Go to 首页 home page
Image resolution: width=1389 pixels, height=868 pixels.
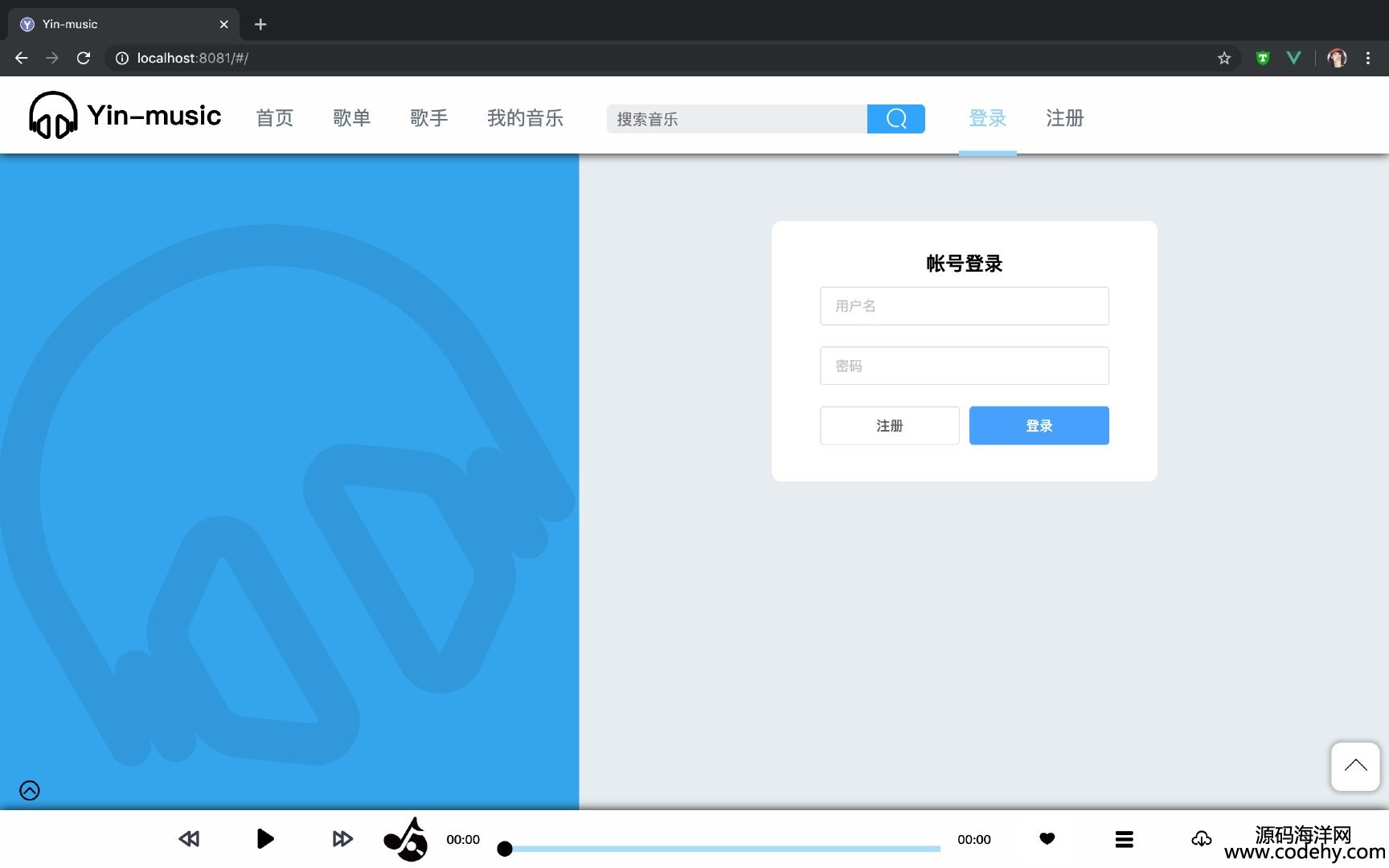point(275,118)
